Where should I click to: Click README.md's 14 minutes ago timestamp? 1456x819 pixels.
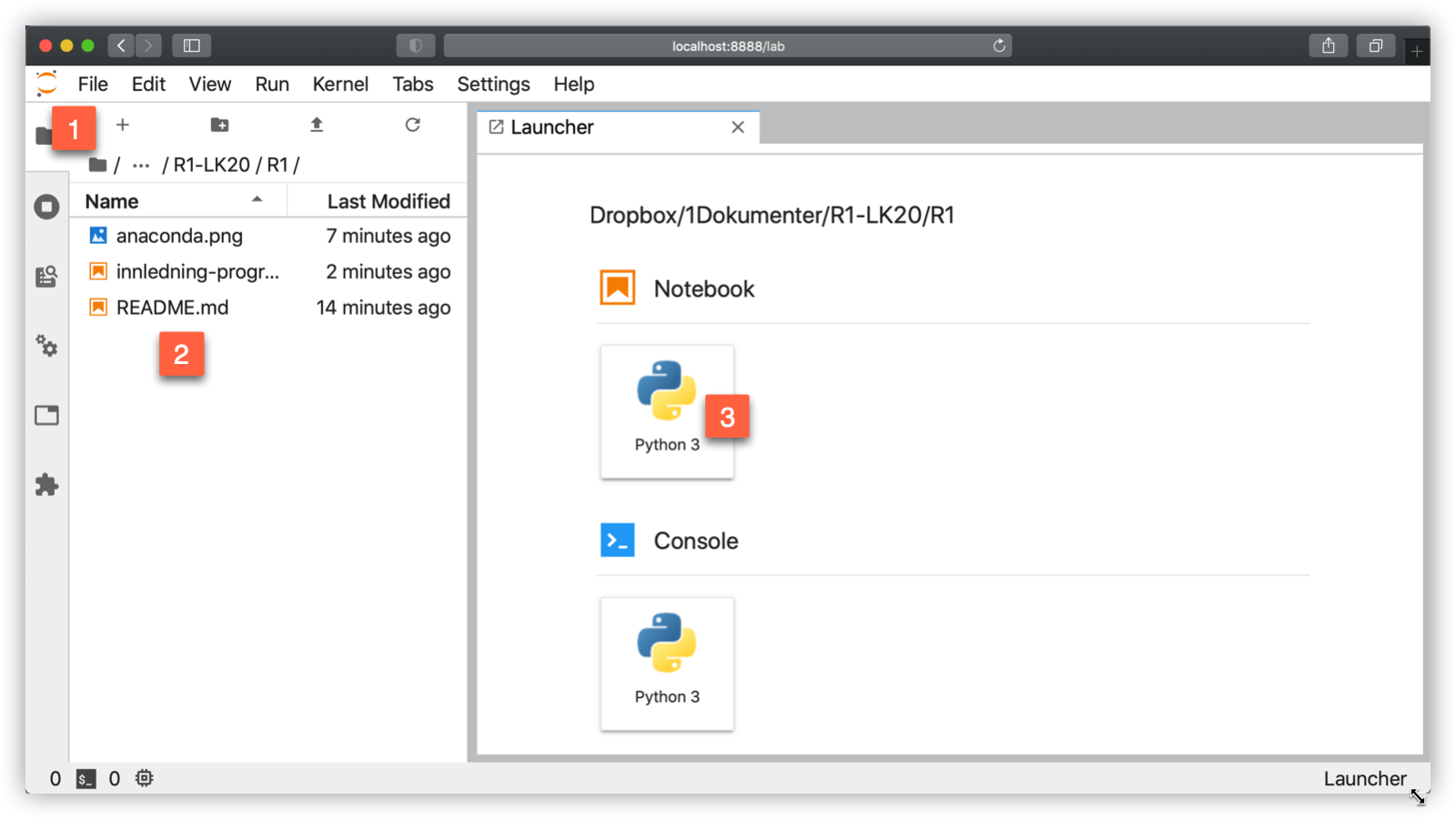pos(383,308)
